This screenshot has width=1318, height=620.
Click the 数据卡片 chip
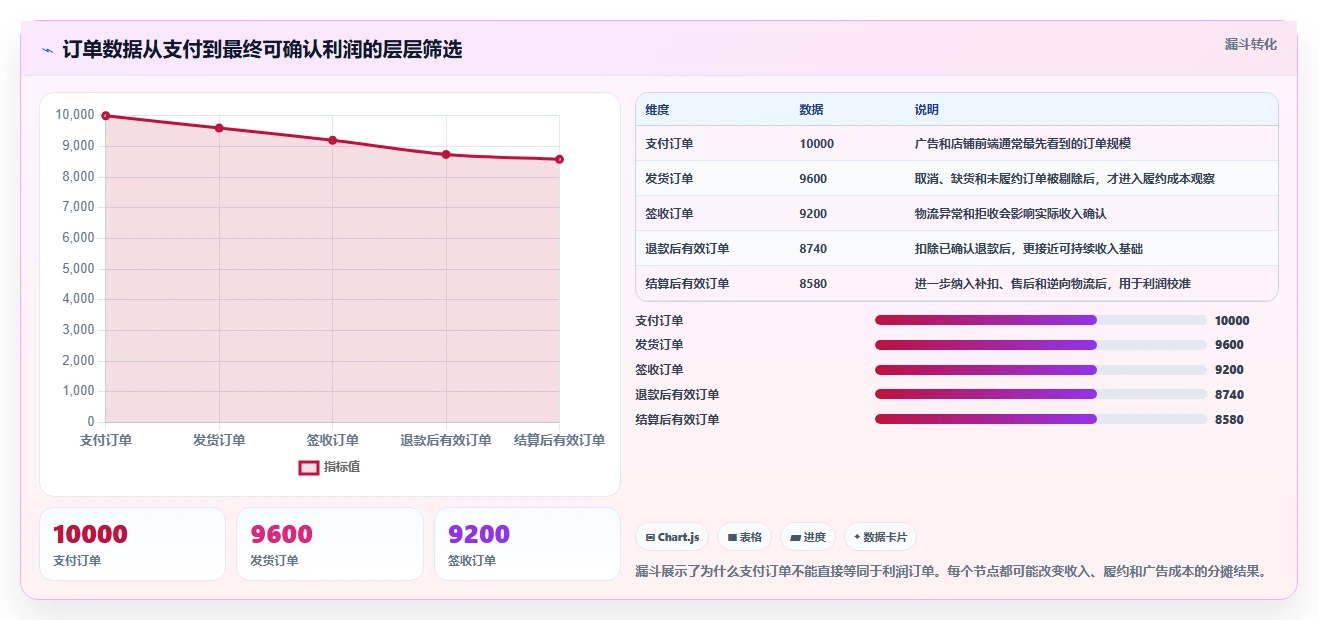[x=880, y=537]
